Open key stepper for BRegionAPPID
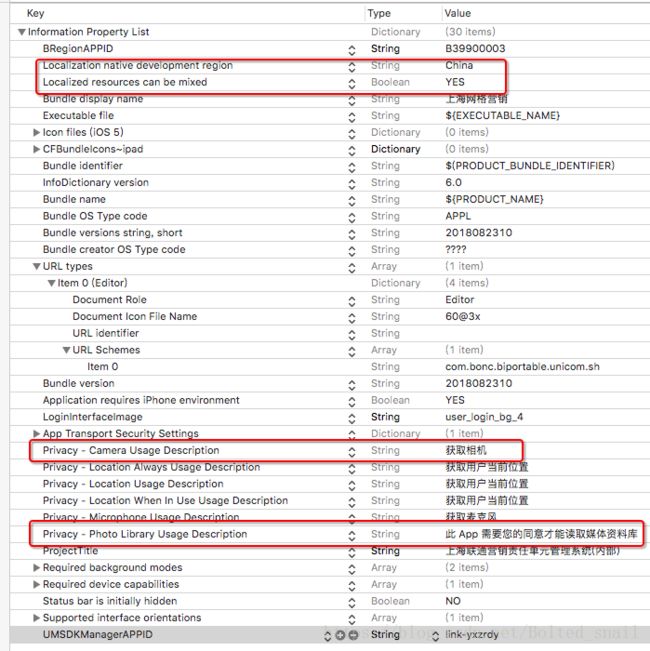 (x=352, y=50)
